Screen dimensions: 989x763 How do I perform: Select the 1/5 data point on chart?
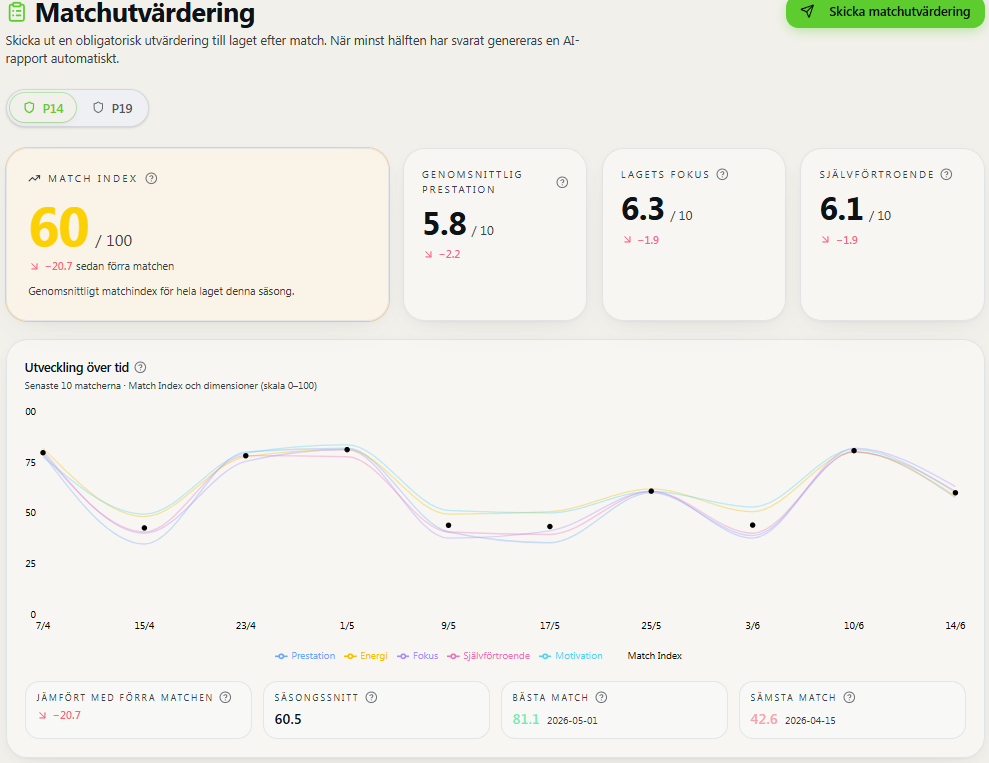[347, 450]
